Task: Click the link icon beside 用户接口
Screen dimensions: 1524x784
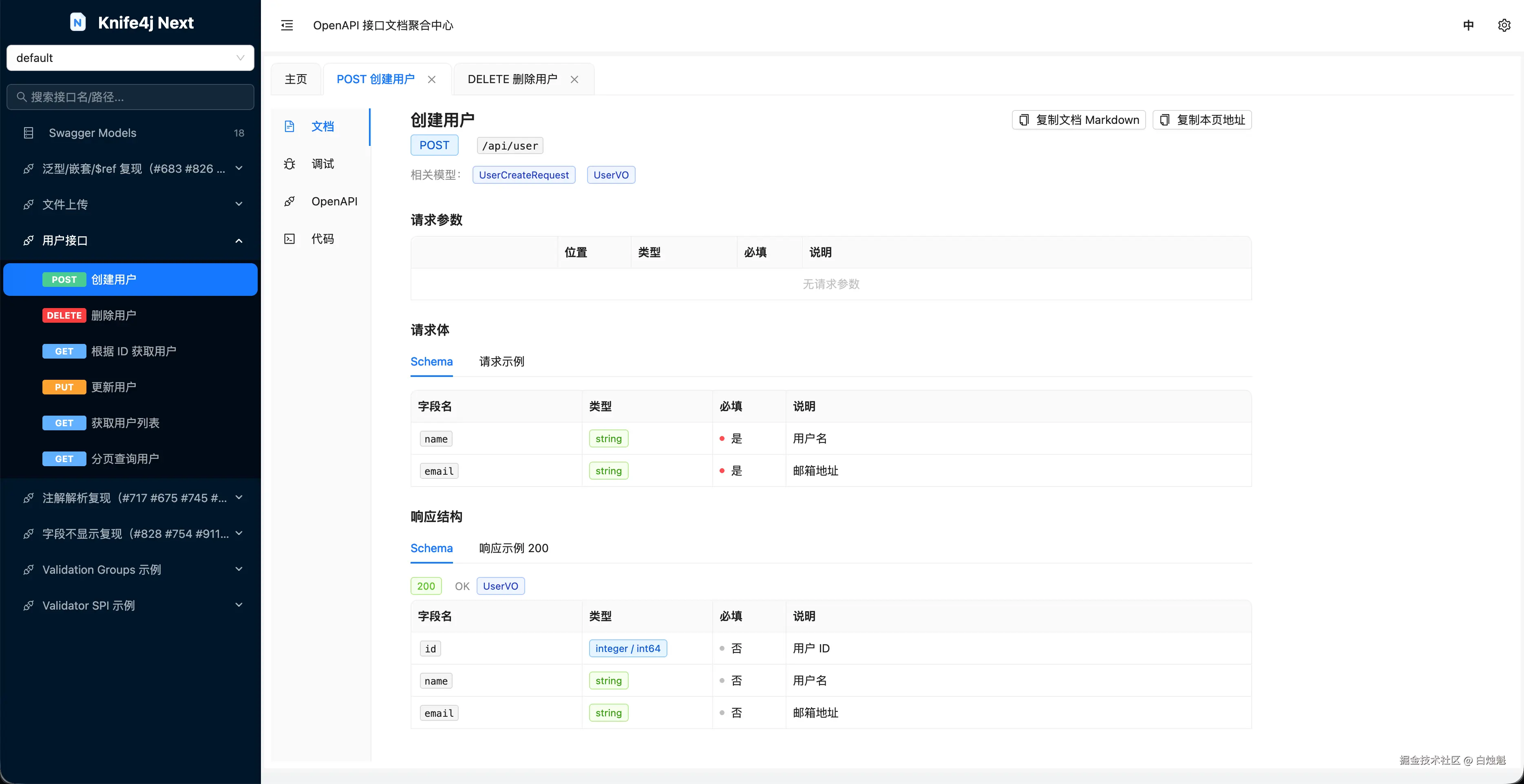Action: 29,241
